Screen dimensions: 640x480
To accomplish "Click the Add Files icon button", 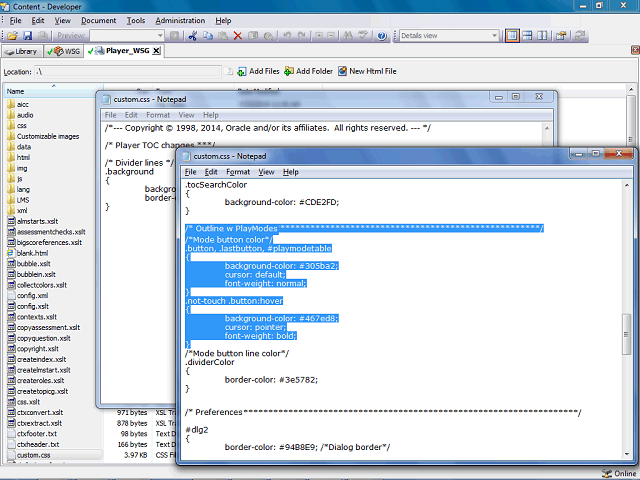I will [259, 71].
